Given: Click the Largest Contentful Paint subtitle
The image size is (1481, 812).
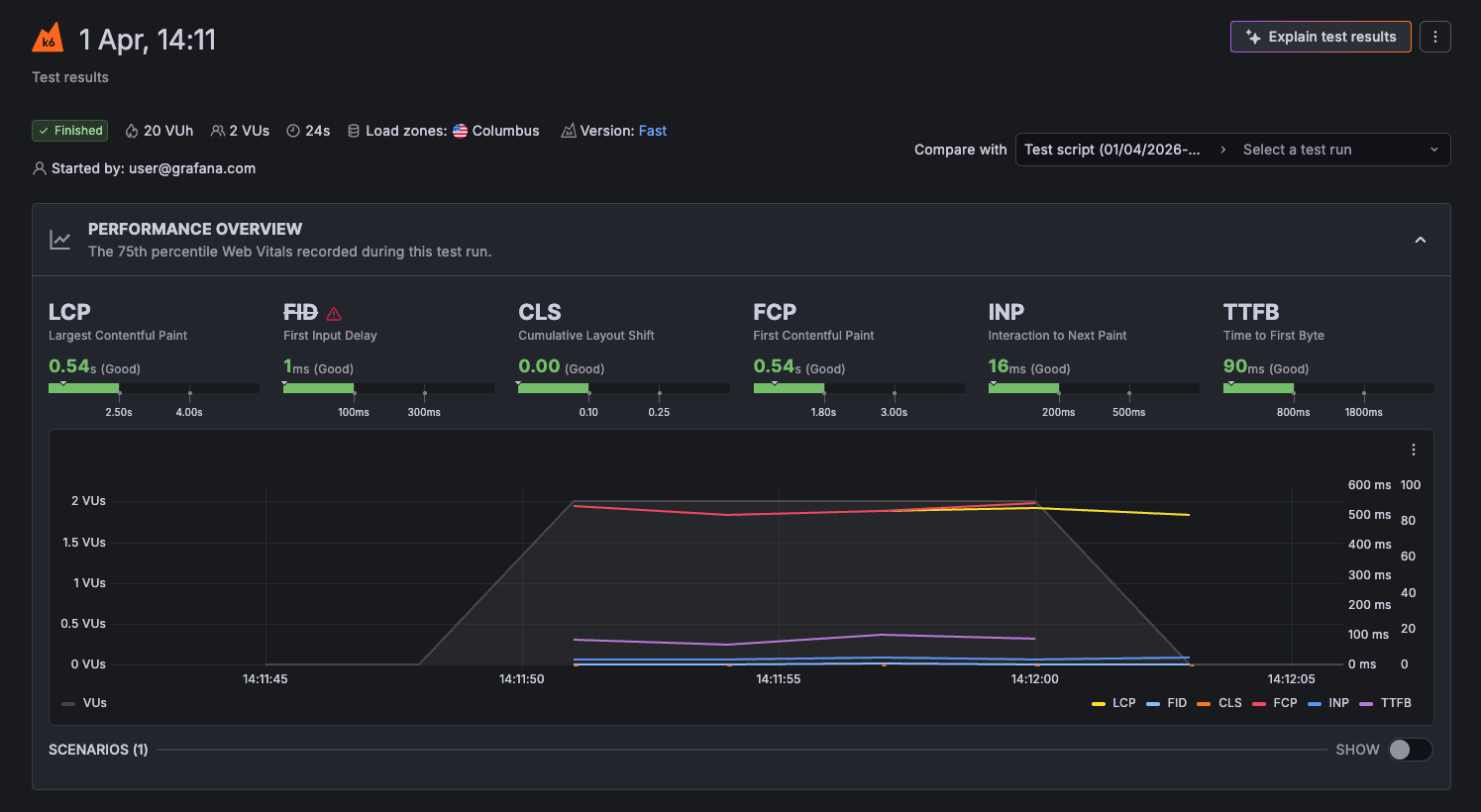Looking at the screenshot, I should pyautogui.click(x=118, y=336).
